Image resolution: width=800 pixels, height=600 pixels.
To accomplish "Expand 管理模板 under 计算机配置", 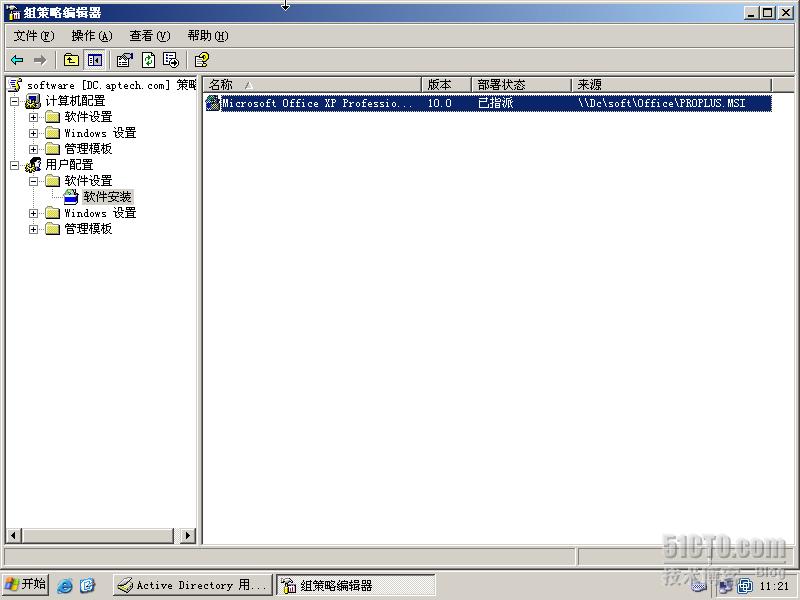I will 34,149.
